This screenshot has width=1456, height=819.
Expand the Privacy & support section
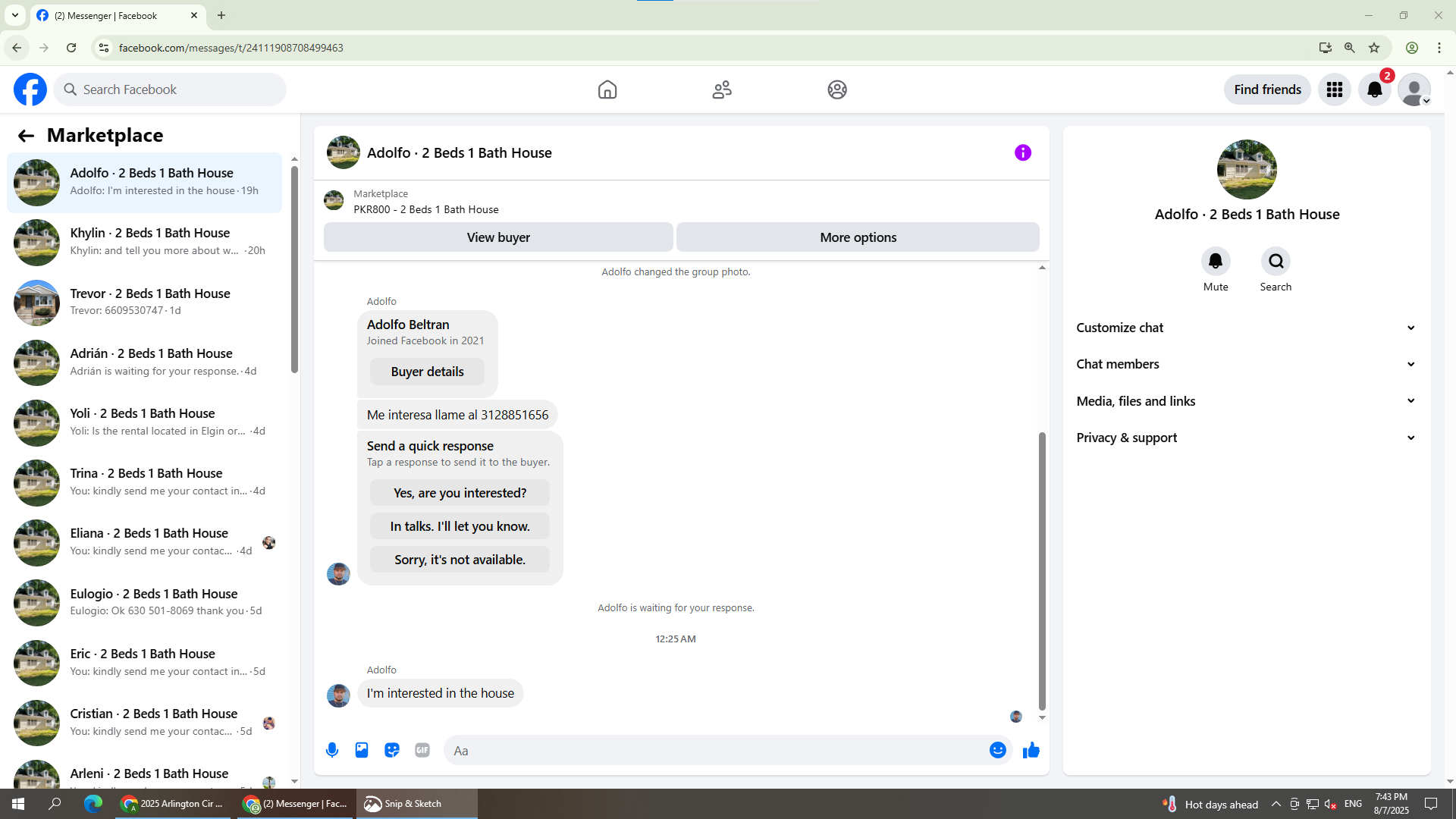tap(1247, 438)
